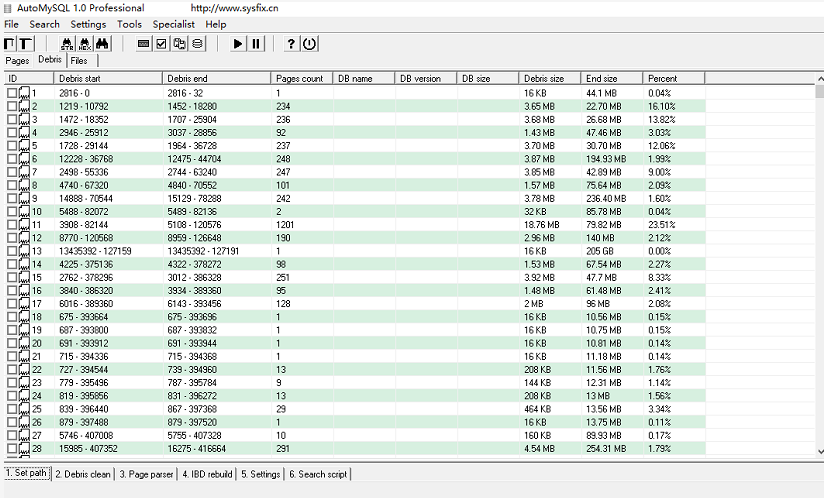Sort by the Debris end column header
Viewport: 824px width, 498px height.
point(217,78)
